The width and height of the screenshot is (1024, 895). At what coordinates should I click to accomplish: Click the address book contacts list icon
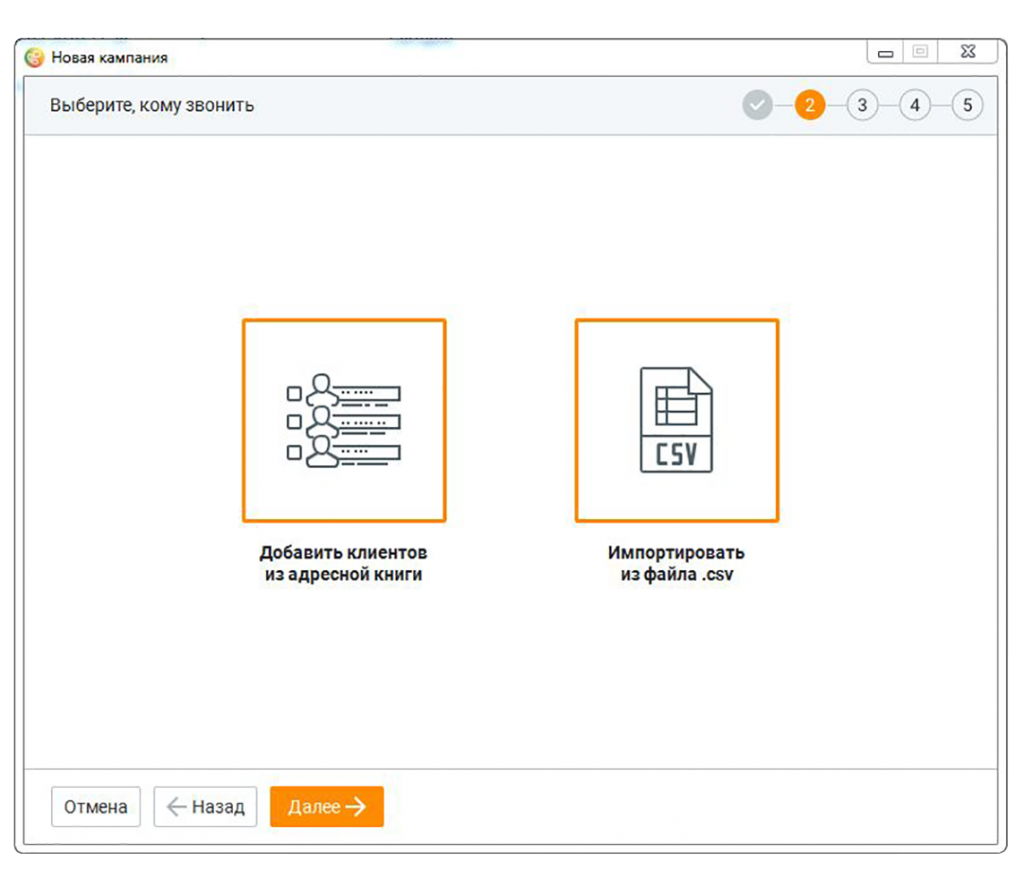343,421
